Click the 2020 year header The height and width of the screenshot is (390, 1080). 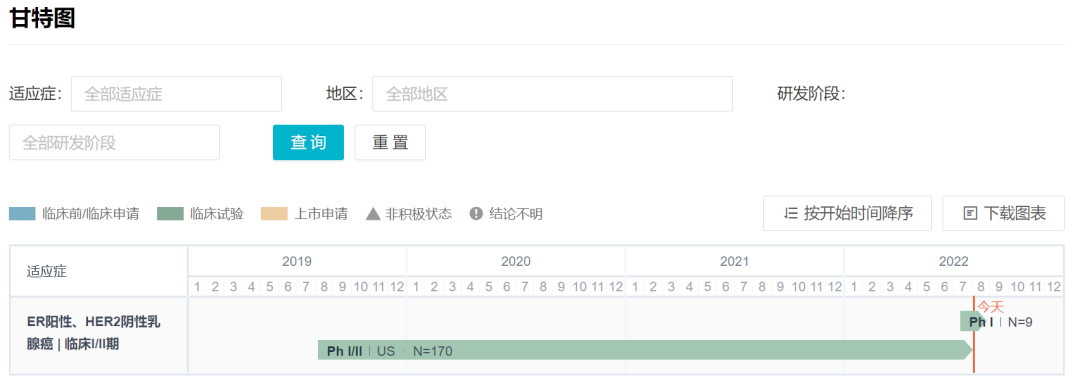point(516,262)
